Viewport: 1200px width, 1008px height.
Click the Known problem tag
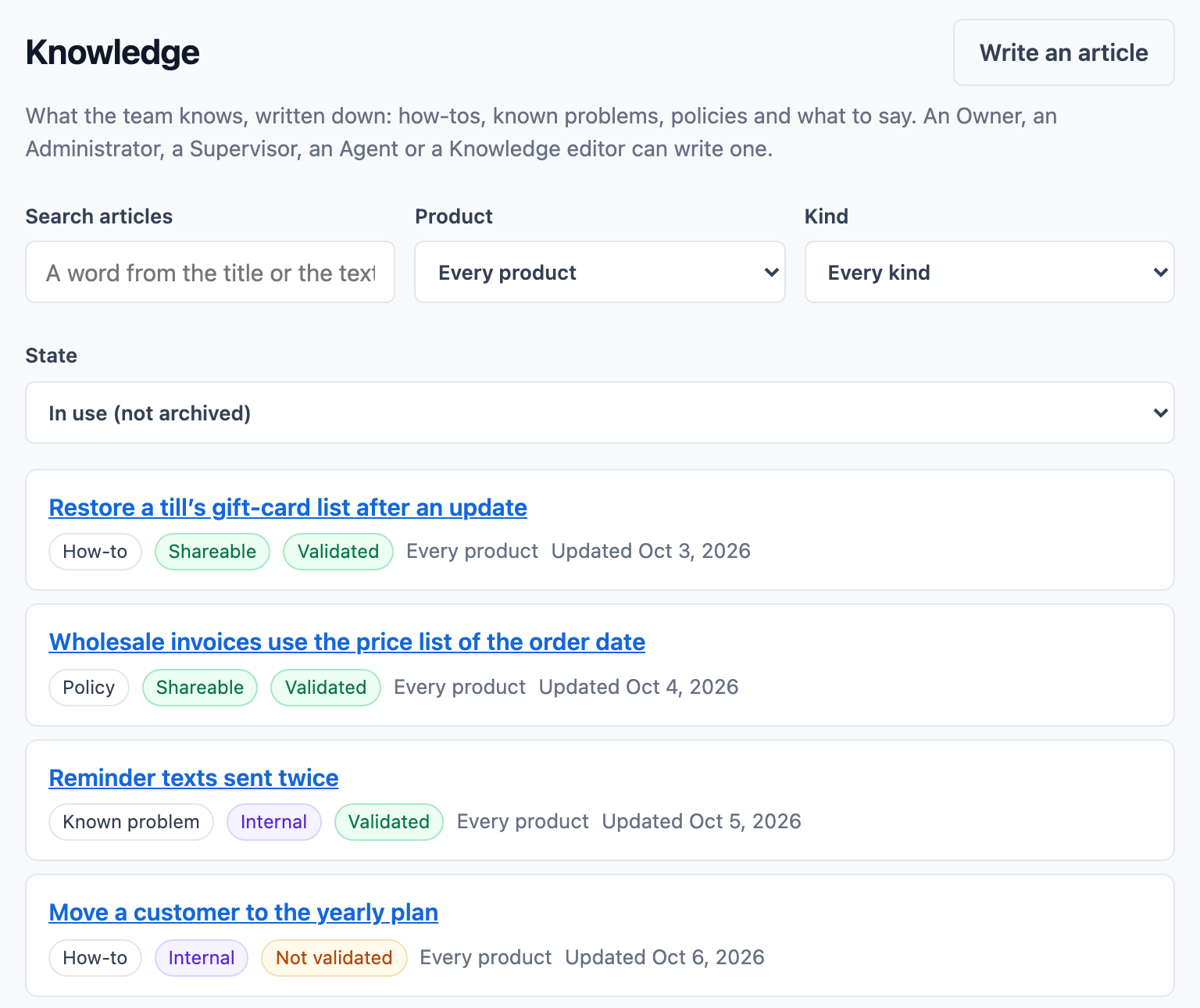tap(131, 822)
